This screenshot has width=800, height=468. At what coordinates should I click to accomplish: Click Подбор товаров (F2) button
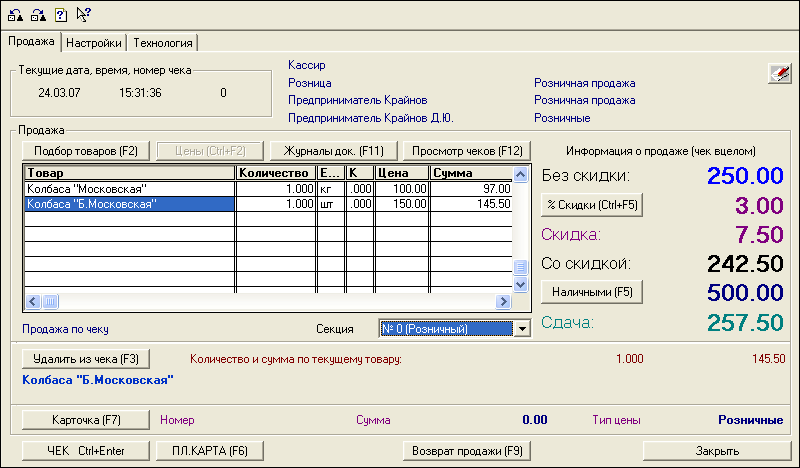86,151
